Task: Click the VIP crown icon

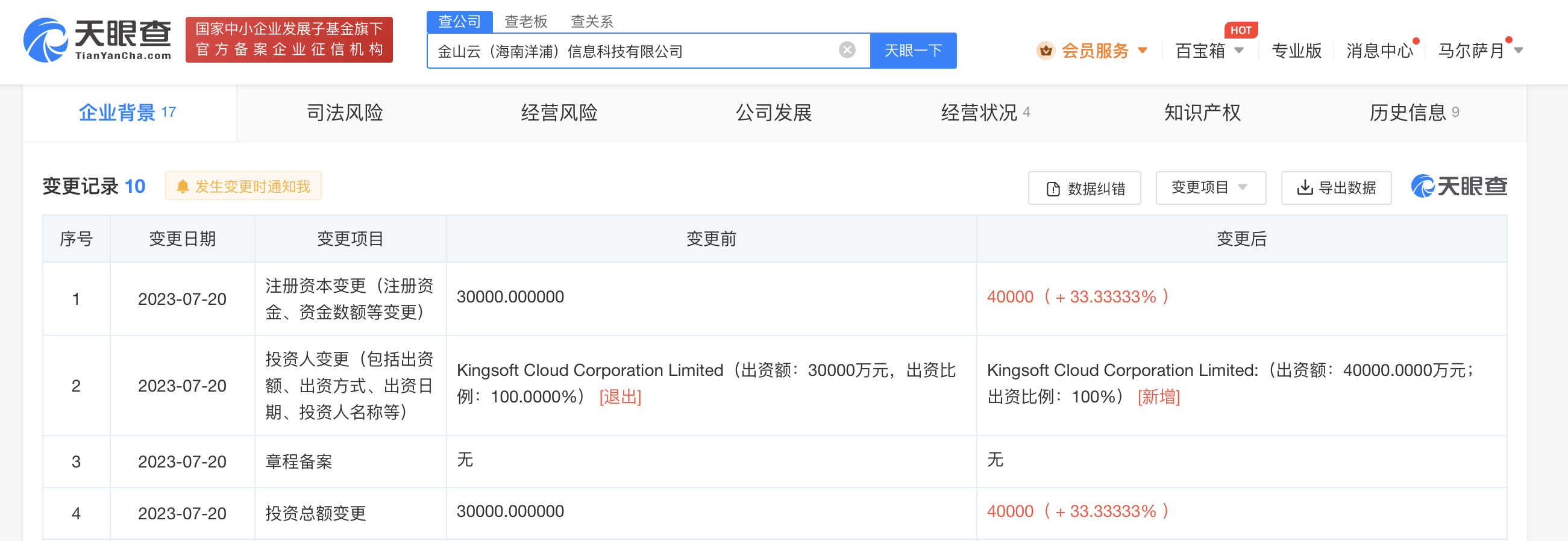Action: [x=1045, y=51]
